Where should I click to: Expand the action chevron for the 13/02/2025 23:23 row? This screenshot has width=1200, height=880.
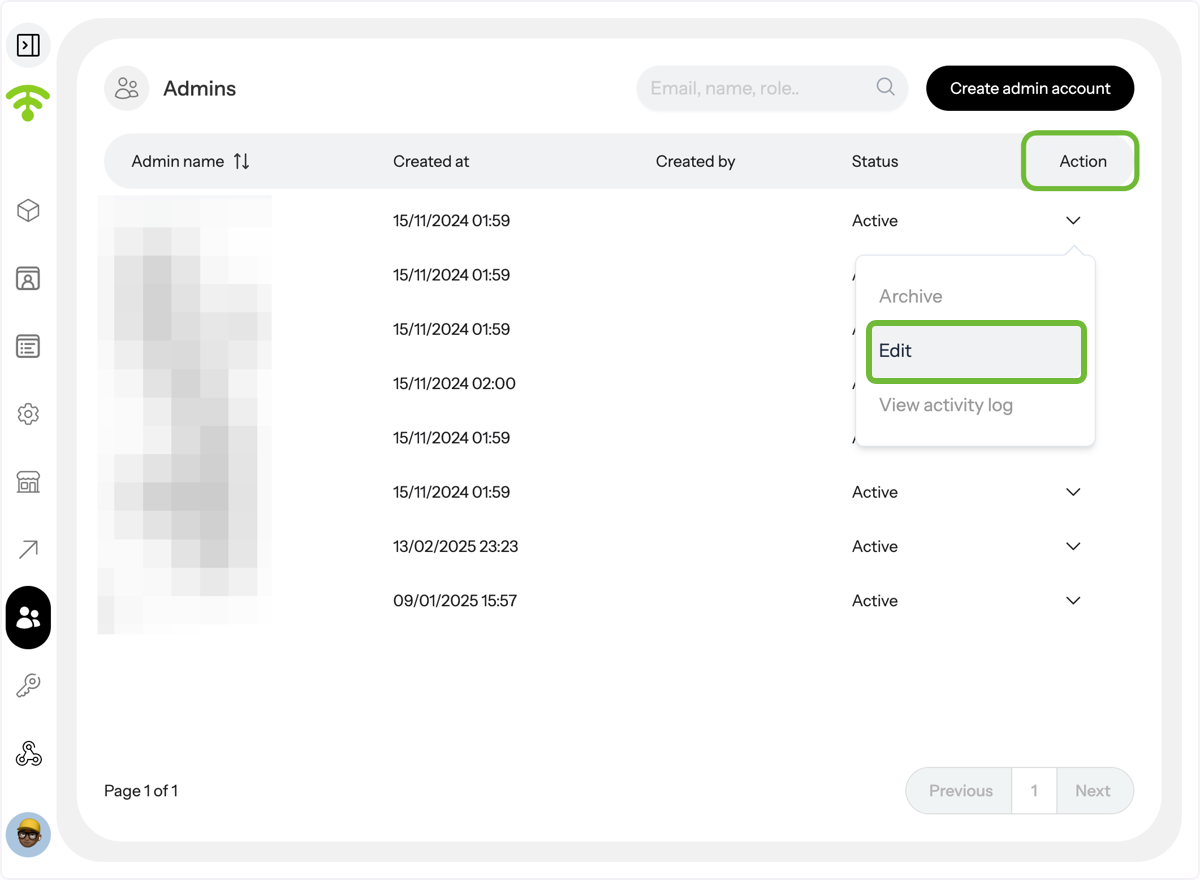[x=1073, y=546]
